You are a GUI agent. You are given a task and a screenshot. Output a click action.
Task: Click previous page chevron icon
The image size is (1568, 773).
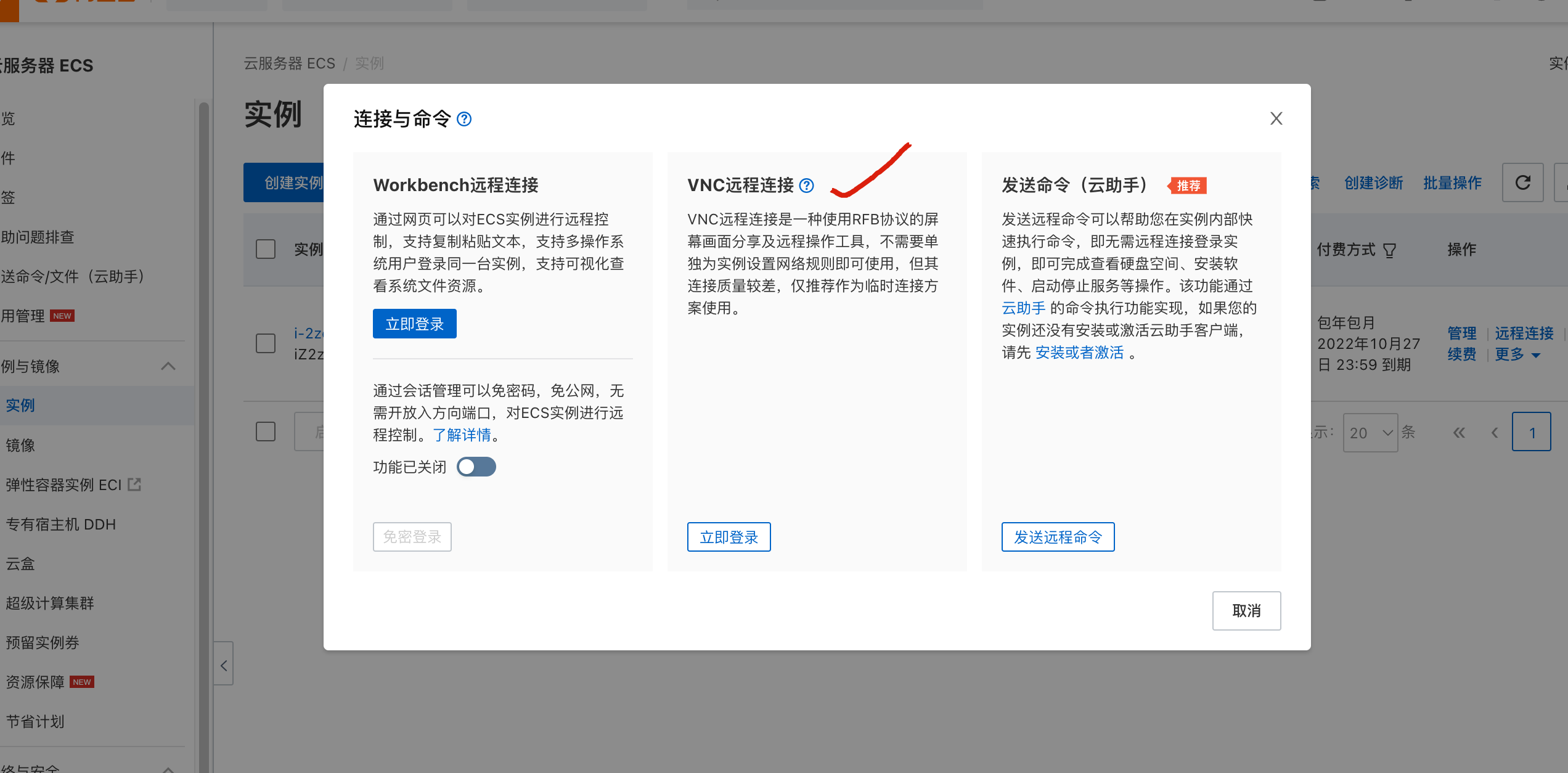pyautogui.click(x=1495, y=433)
